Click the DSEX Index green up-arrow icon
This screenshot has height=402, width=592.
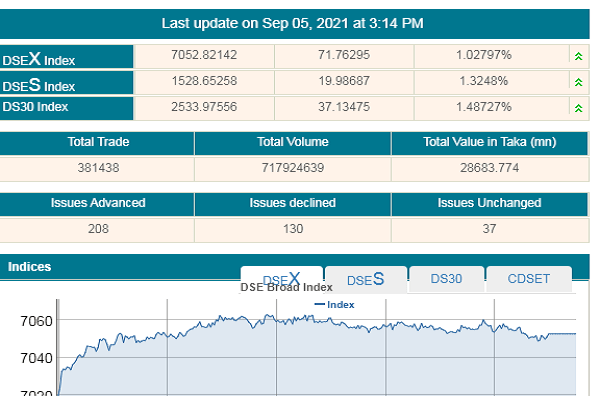[x=578, y=57]
